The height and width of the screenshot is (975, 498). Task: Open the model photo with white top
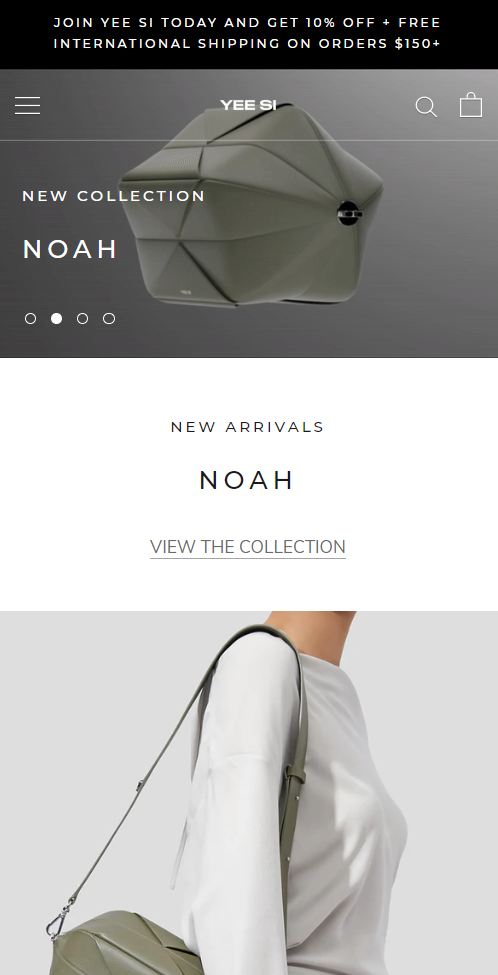(249, 793)
